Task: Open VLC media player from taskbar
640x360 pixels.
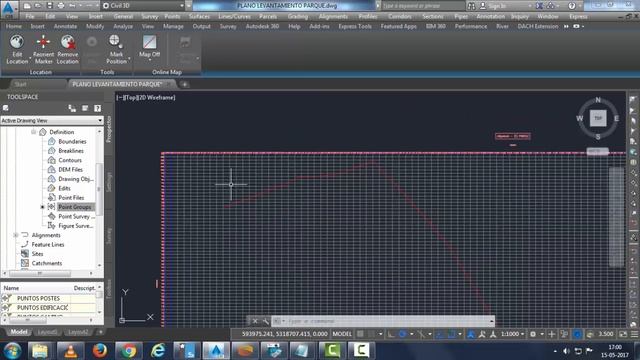Action: coord(70,351)
